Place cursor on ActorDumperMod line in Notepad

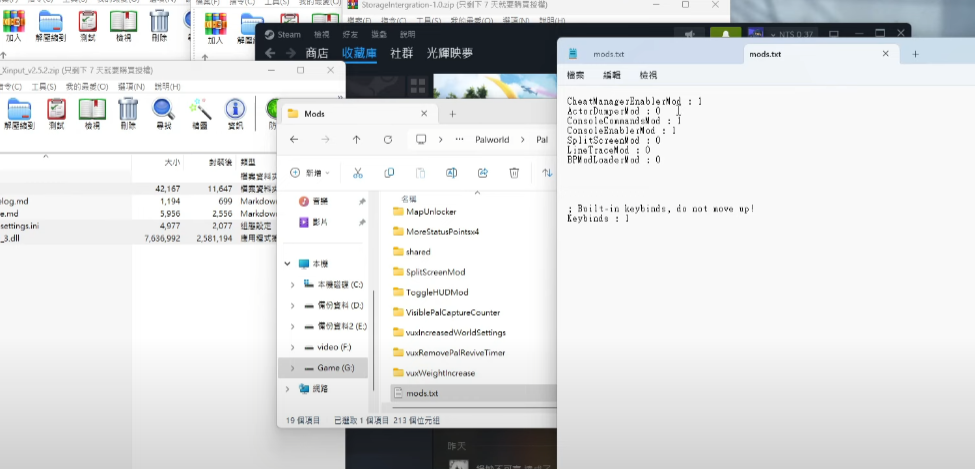[614, 111]
